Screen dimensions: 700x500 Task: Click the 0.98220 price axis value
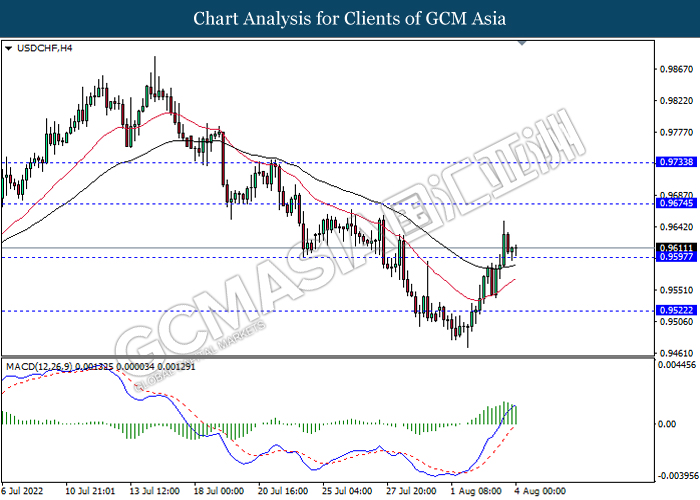pos(676,101)
